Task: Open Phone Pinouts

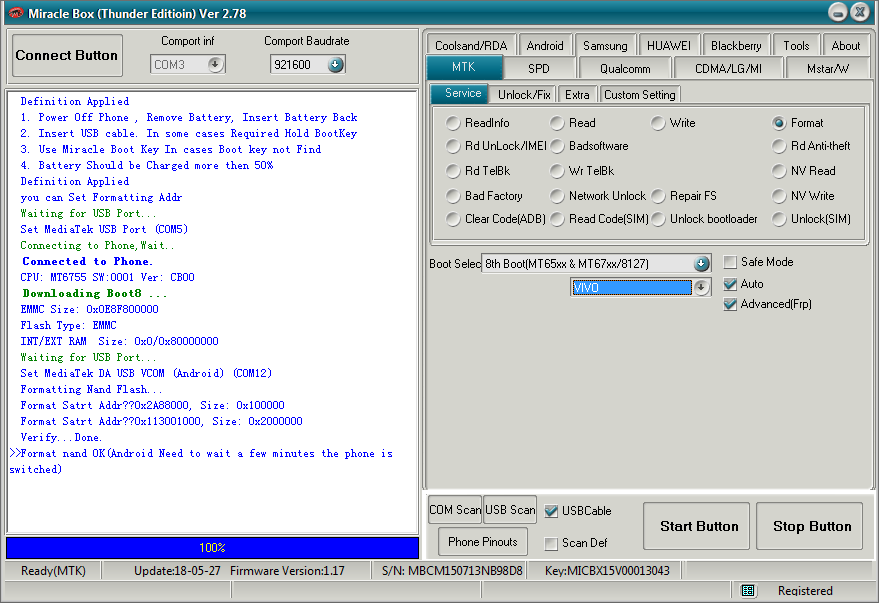Action: [483, 542]
